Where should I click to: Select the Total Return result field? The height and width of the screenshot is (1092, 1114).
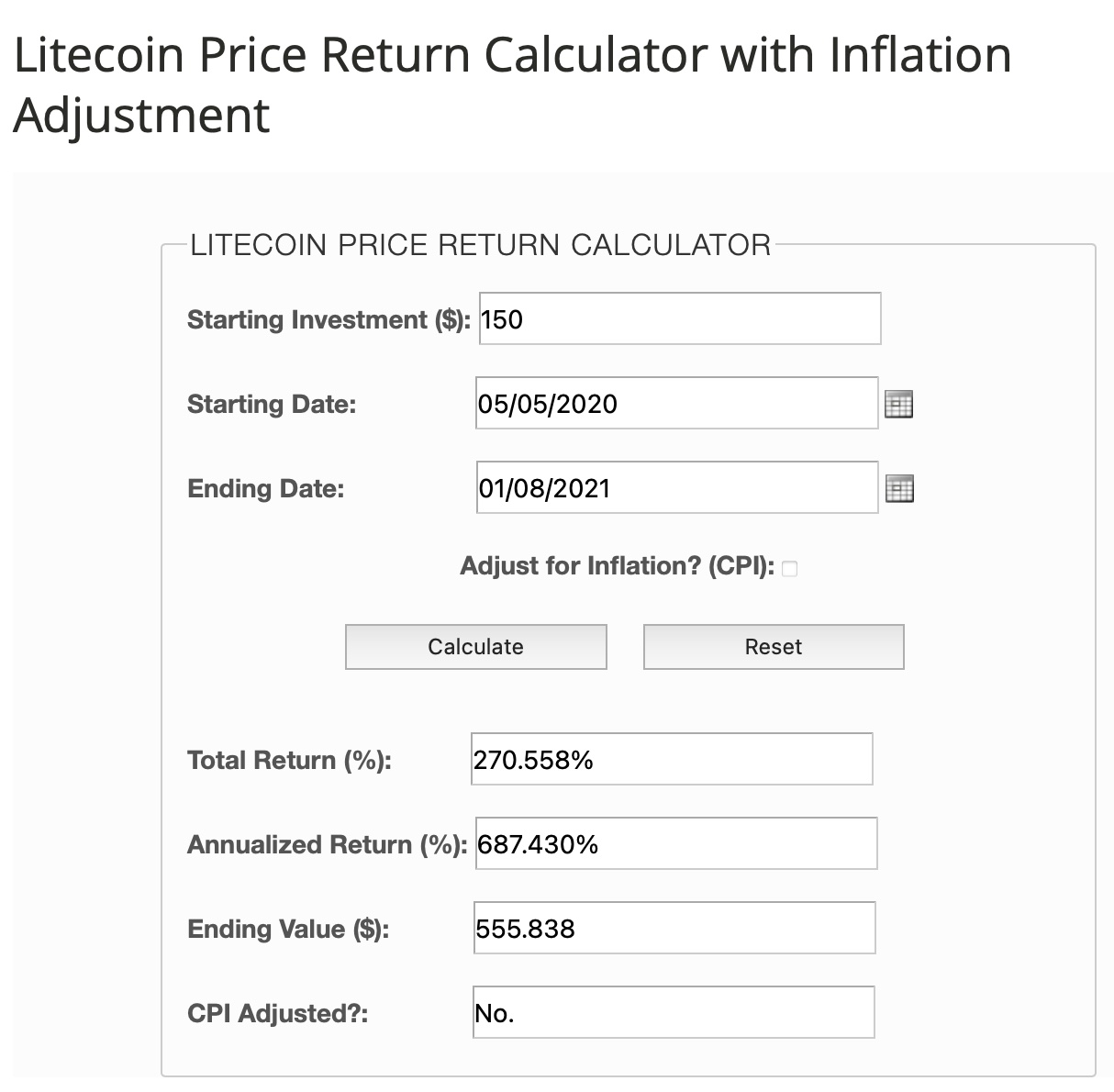coord(671,760)
